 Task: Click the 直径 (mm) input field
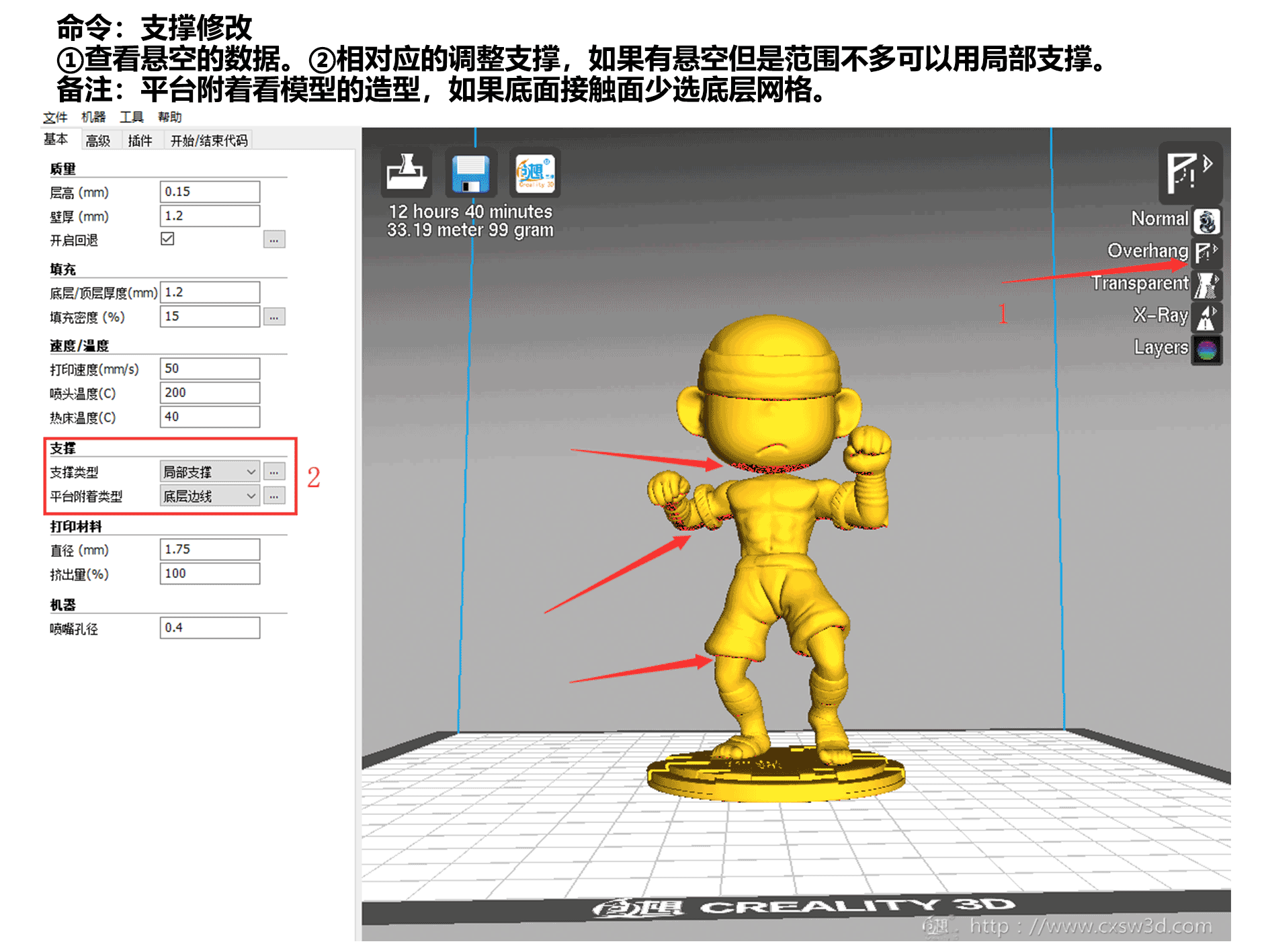pyautogui.click(x=210, y=549)
